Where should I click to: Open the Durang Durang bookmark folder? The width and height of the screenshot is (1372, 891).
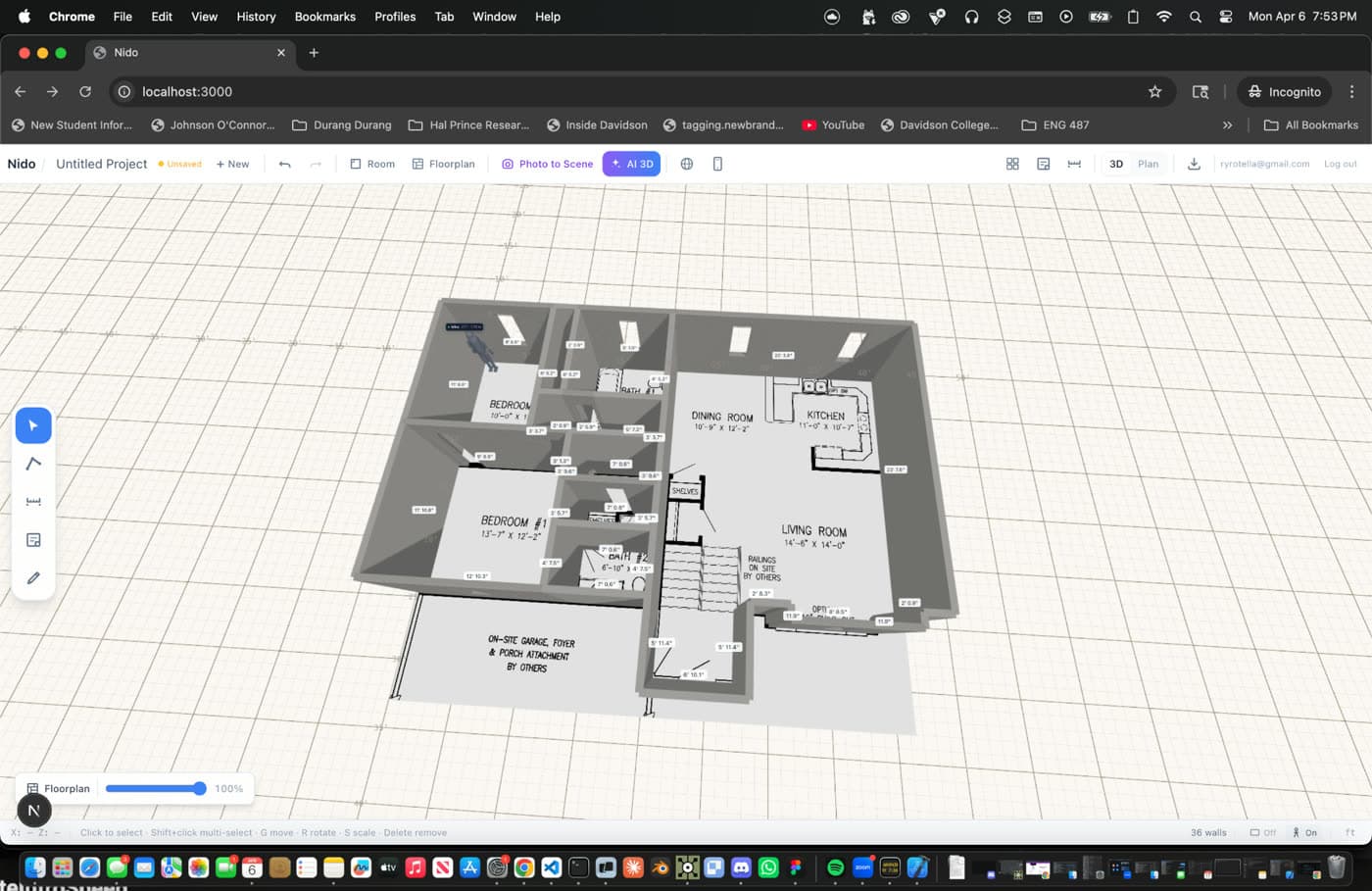tap(342, 124)
